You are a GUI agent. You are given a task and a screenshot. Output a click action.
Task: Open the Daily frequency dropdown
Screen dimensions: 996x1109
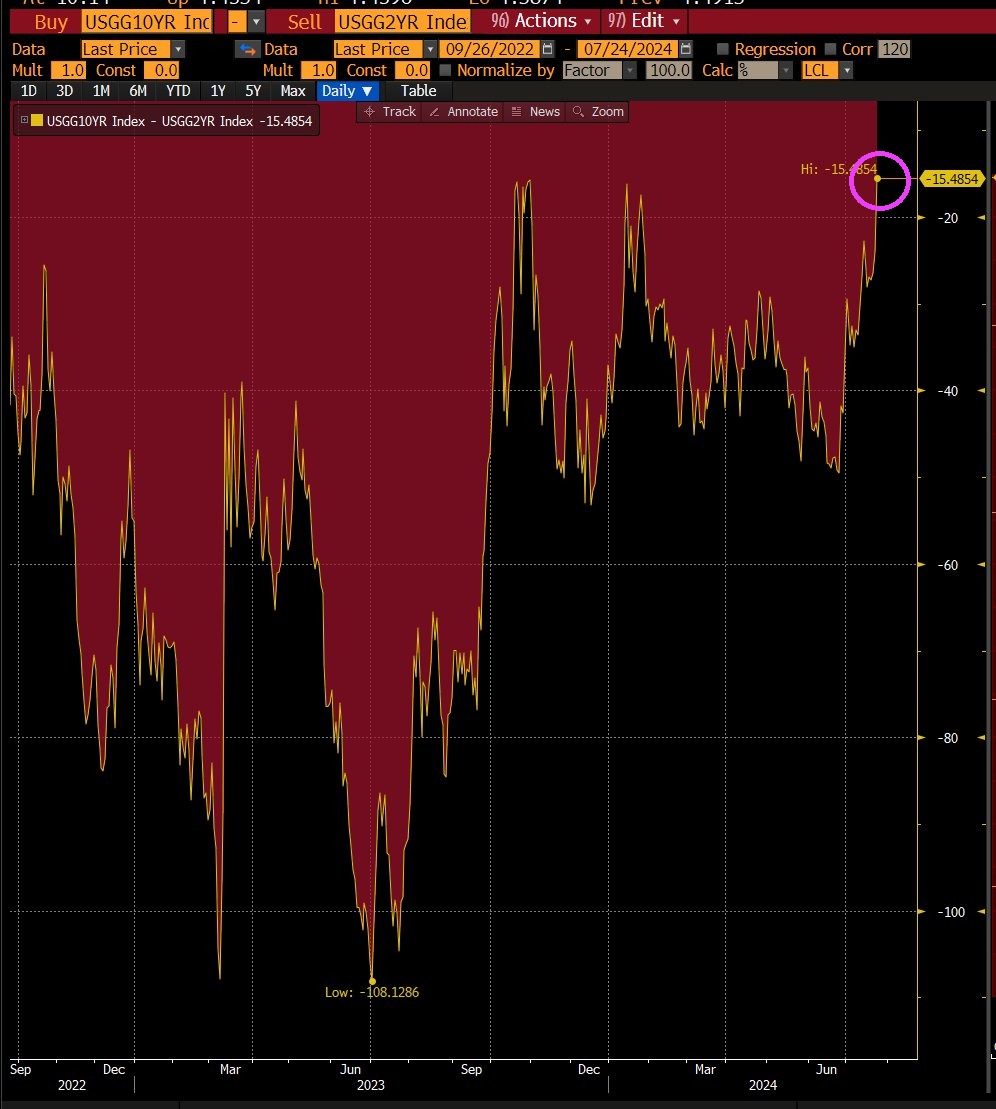click(347, 90)
